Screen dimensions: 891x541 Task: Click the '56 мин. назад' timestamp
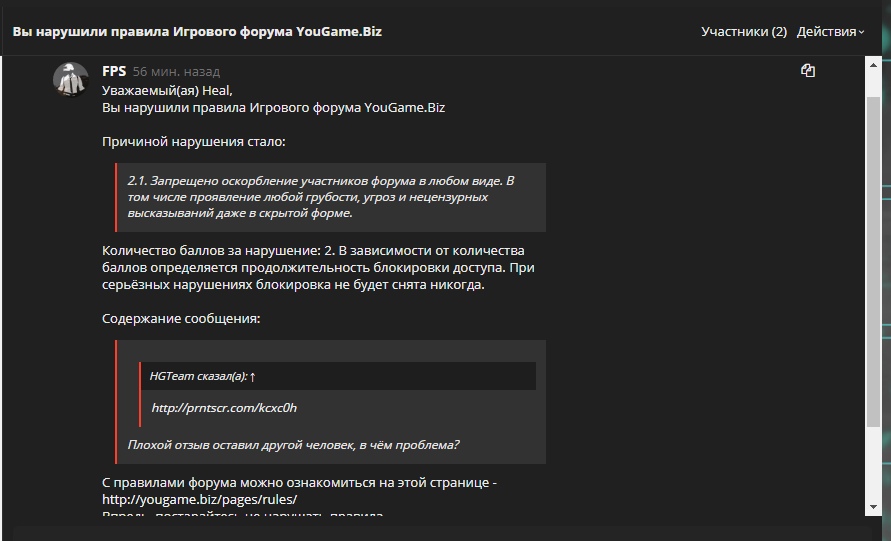(x=176, y=72)
